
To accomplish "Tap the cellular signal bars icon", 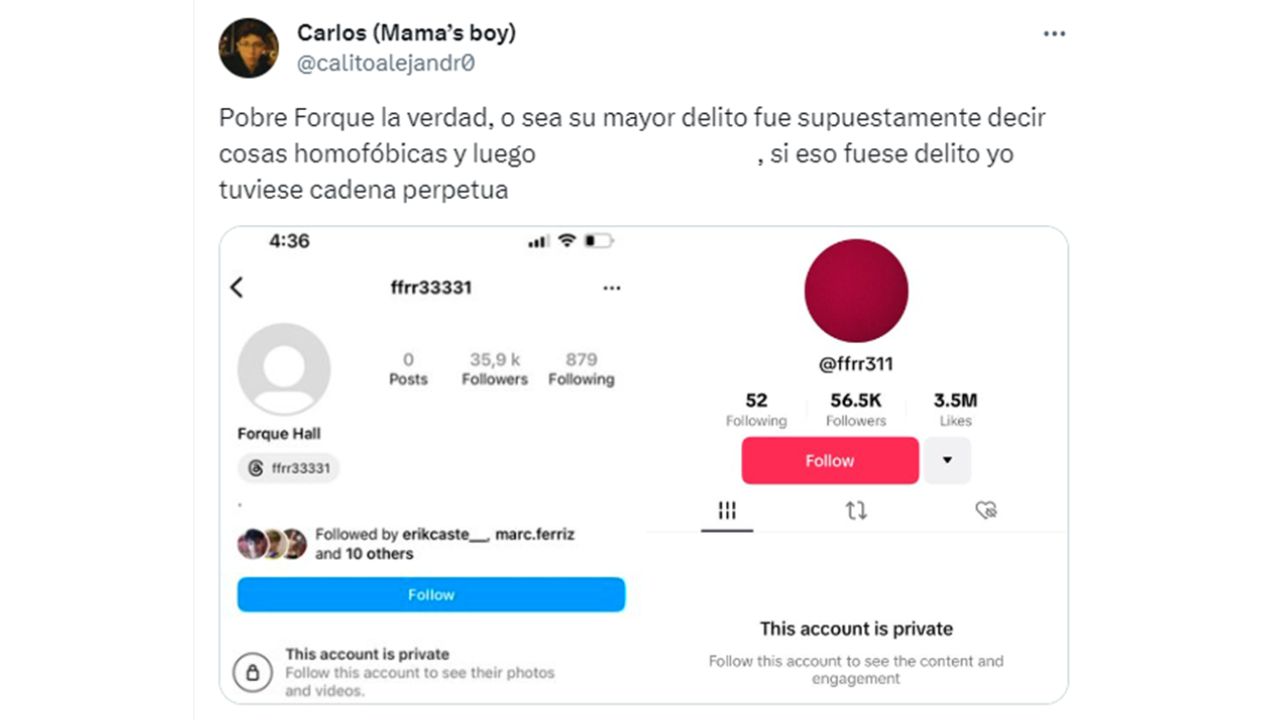I will (536, 240).
